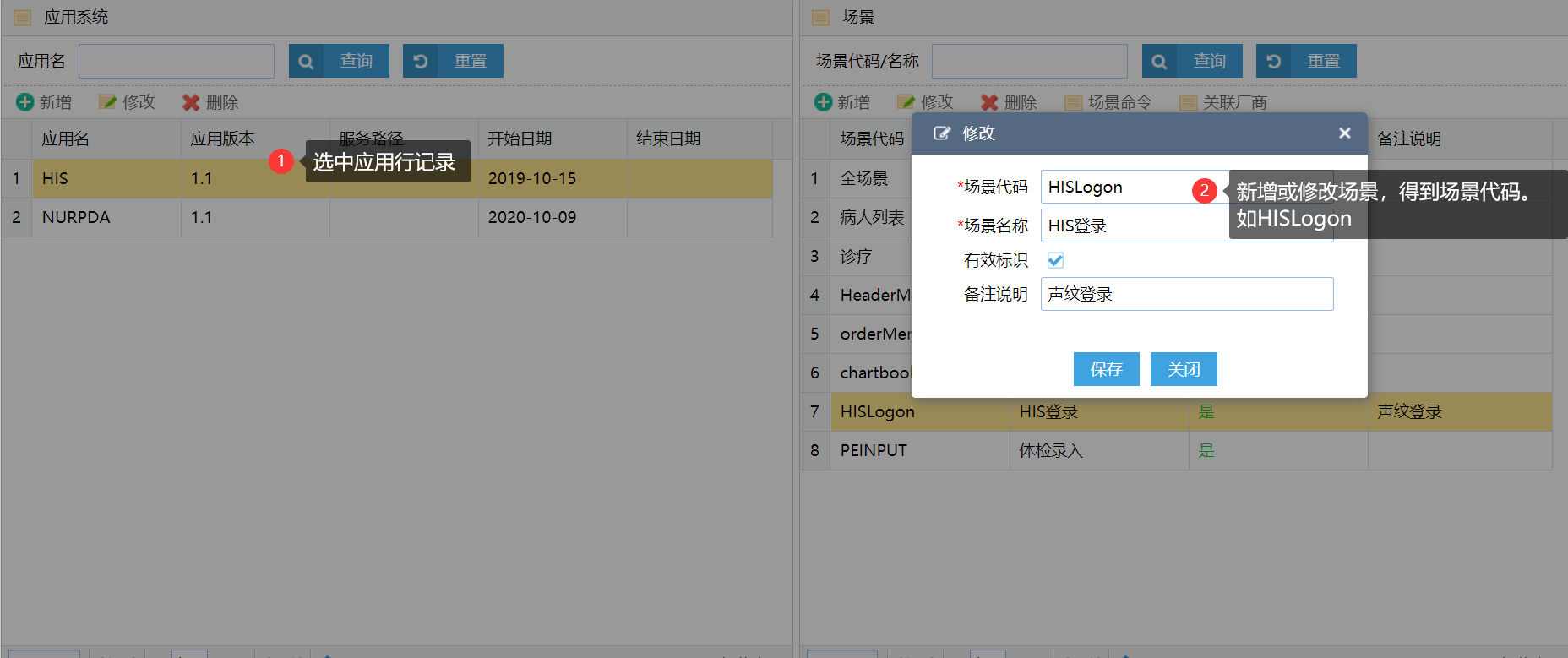Focus the 备注说明 field containing 声纹登录

pos(1187,294)
